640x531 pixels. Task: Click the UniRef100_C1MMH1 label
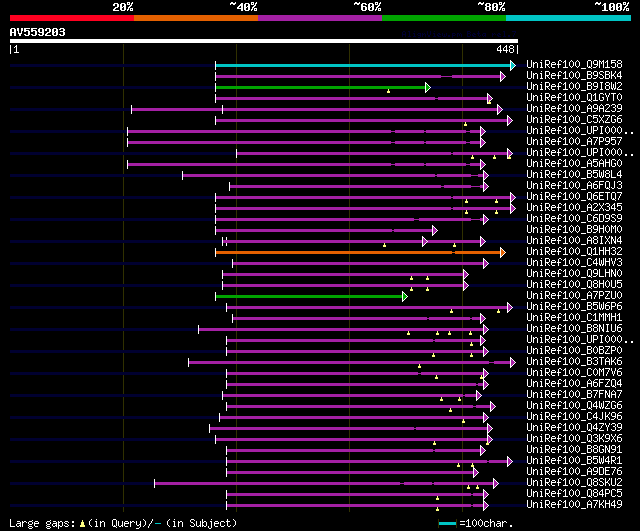[x=574, y=318]
